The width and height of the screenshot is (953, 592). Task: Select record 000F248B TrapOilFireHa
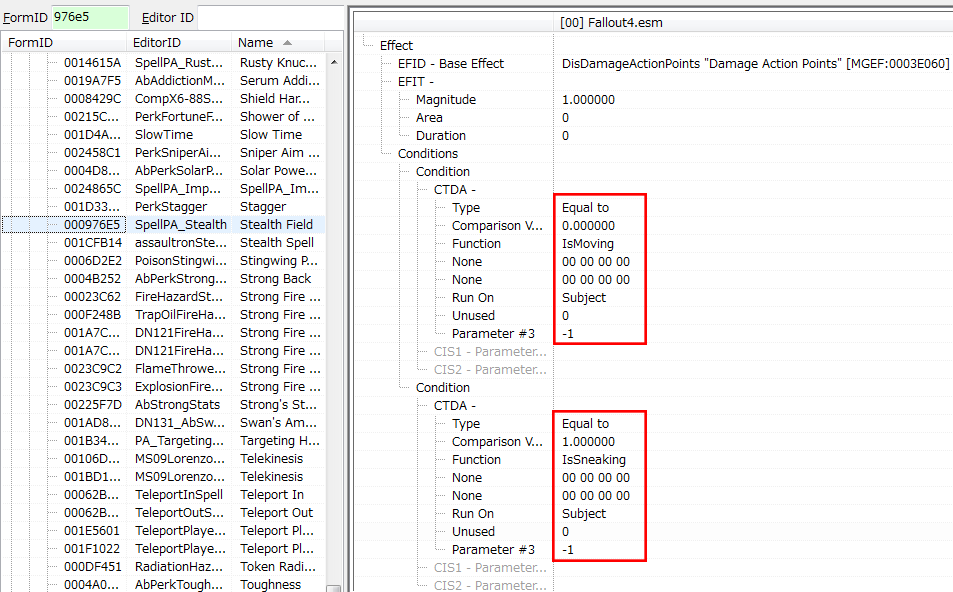pyautogui.click(x=163, y=314)
